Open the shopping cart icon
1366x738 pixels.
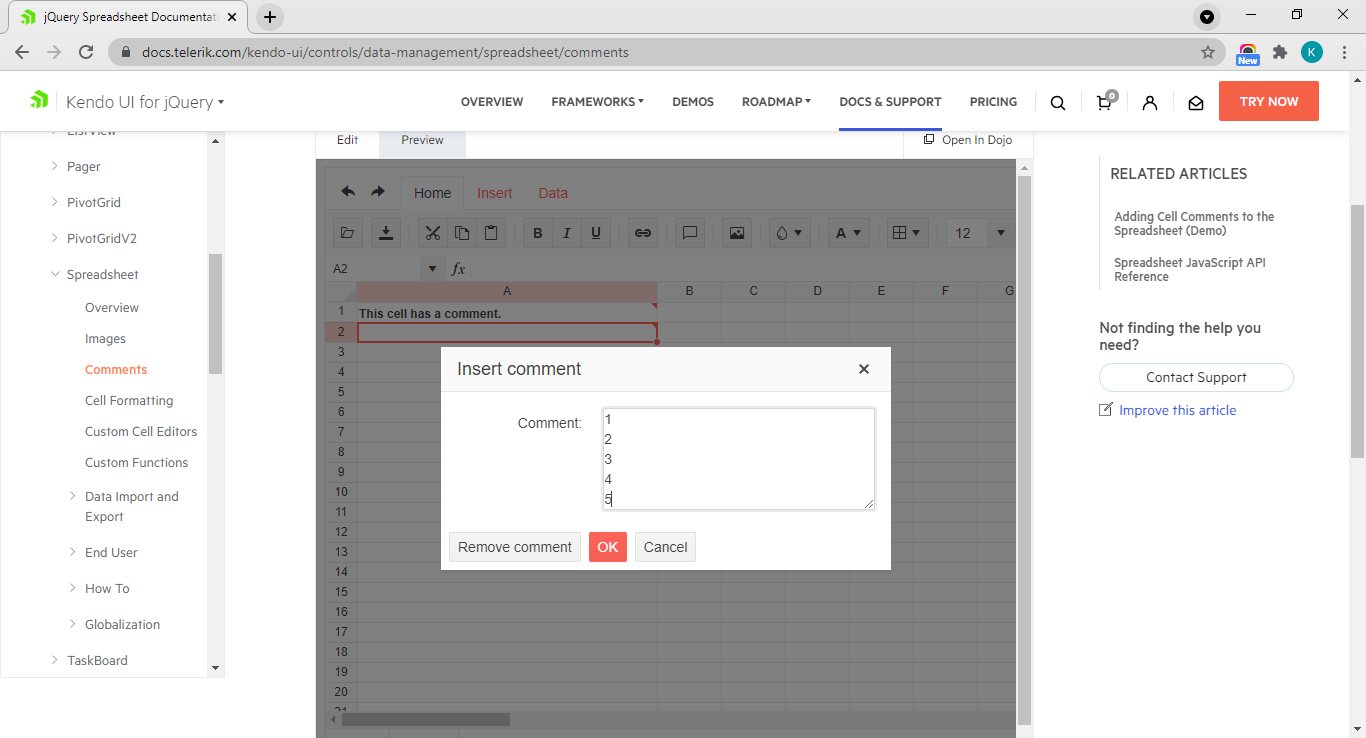tap(1104, 102)
